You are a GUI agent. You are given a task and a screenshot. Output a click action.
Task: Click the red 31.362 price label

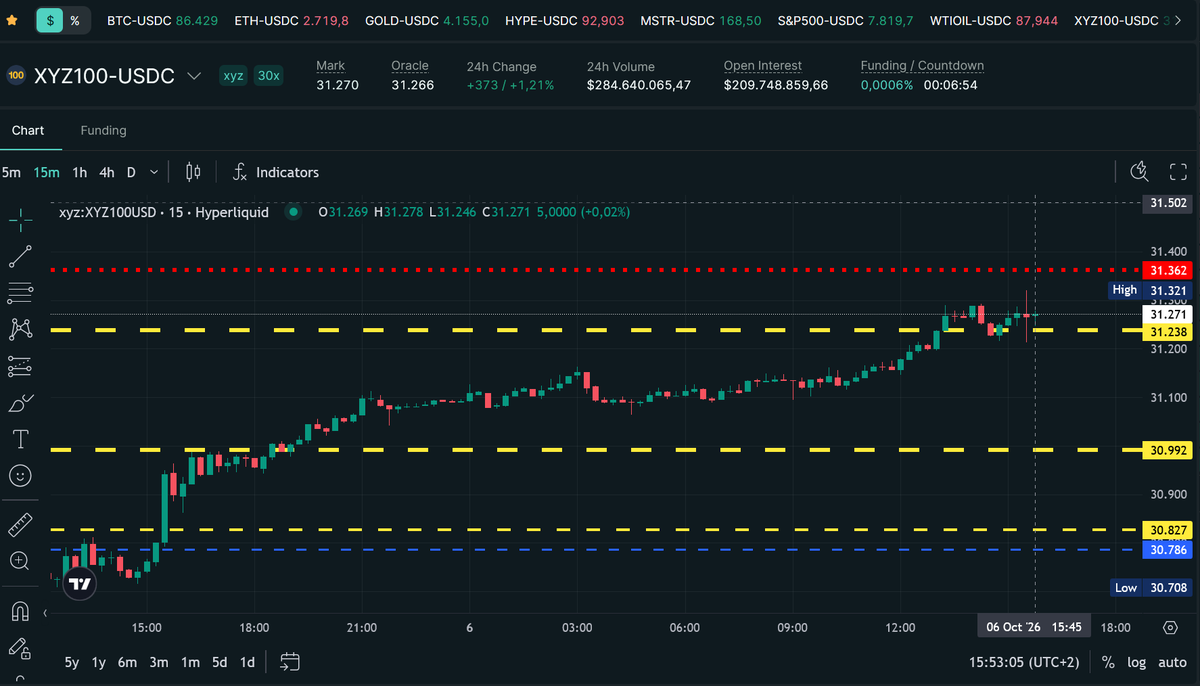[x=1169, y=270]
